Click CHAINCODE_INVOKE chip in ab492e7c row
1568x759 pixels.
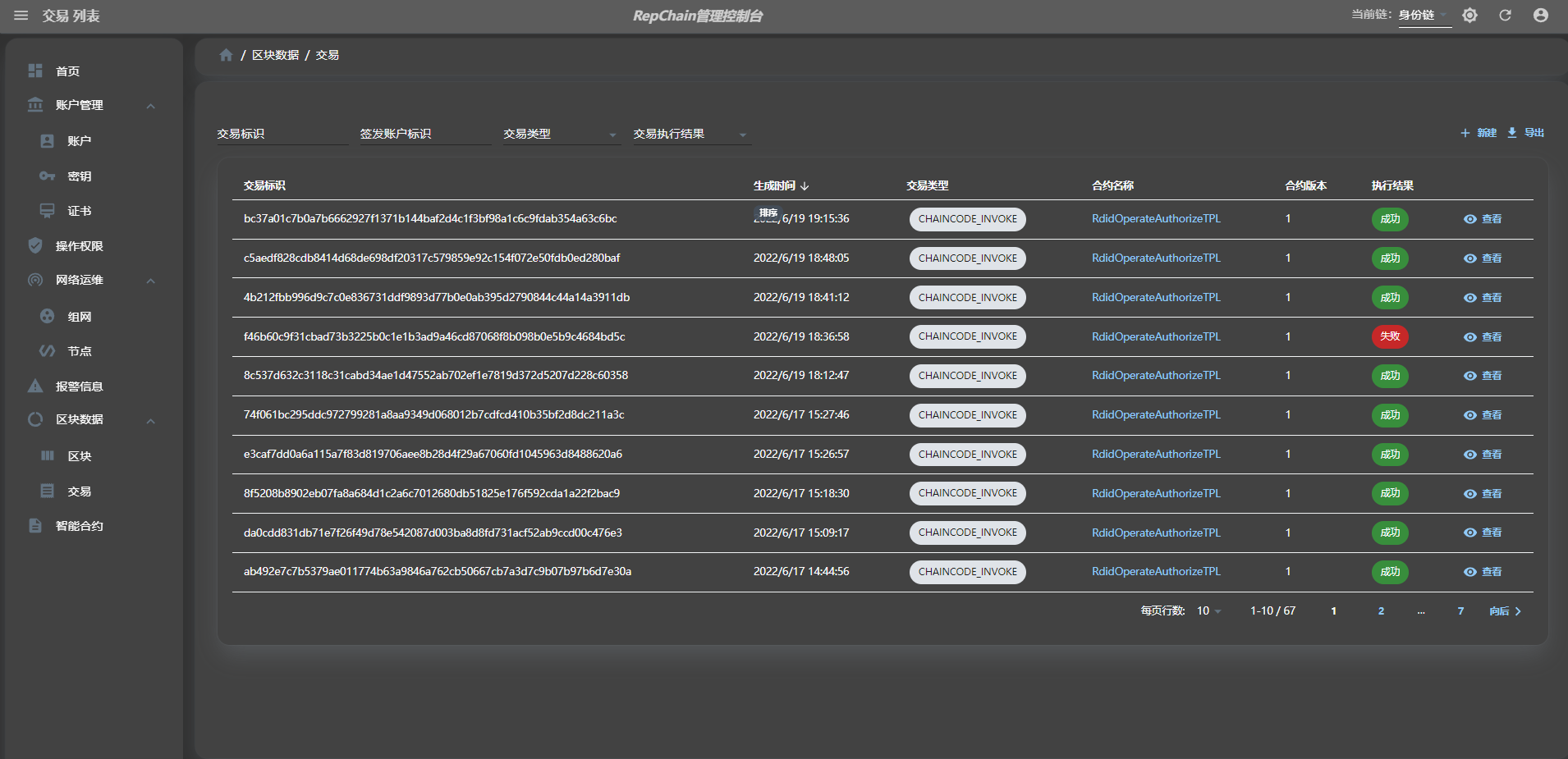click(968, 572)
